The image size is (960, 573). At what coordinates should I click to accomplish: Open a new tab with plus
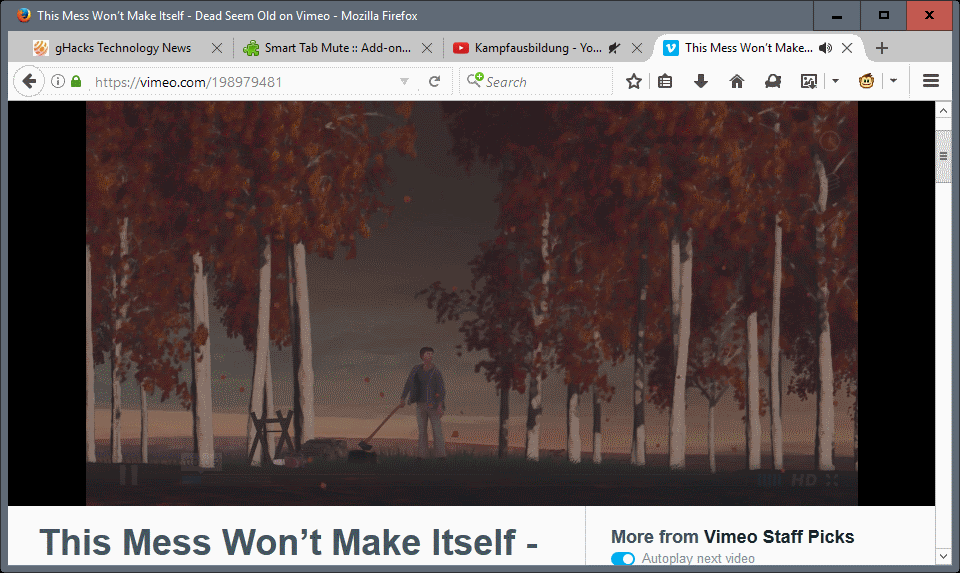[x=882, y=48]
